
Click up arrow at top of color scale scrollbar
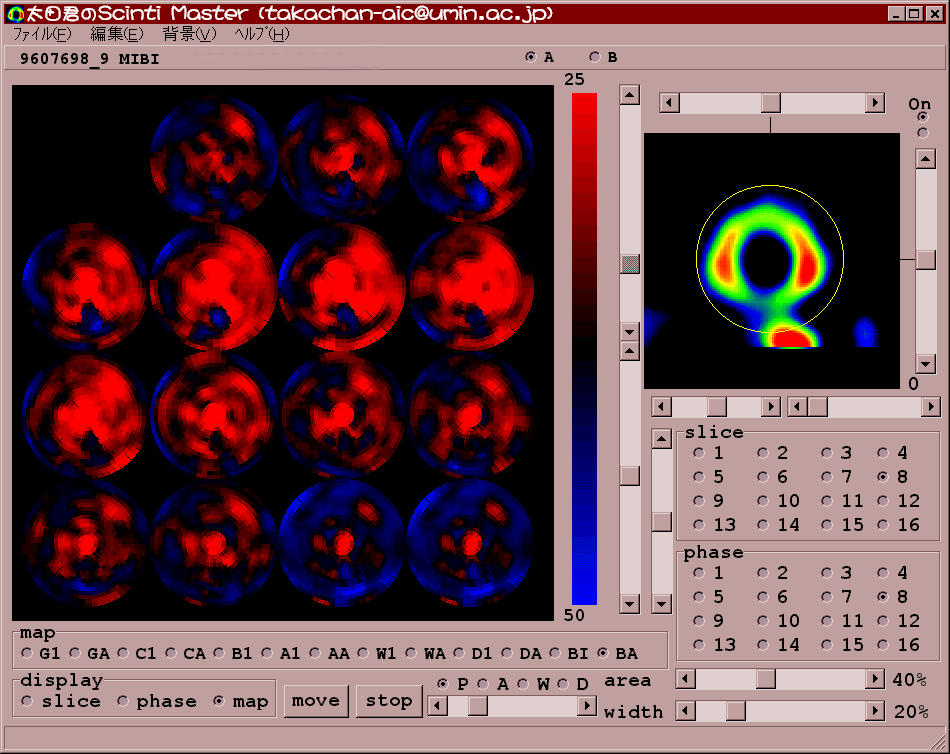pos(629,95)
